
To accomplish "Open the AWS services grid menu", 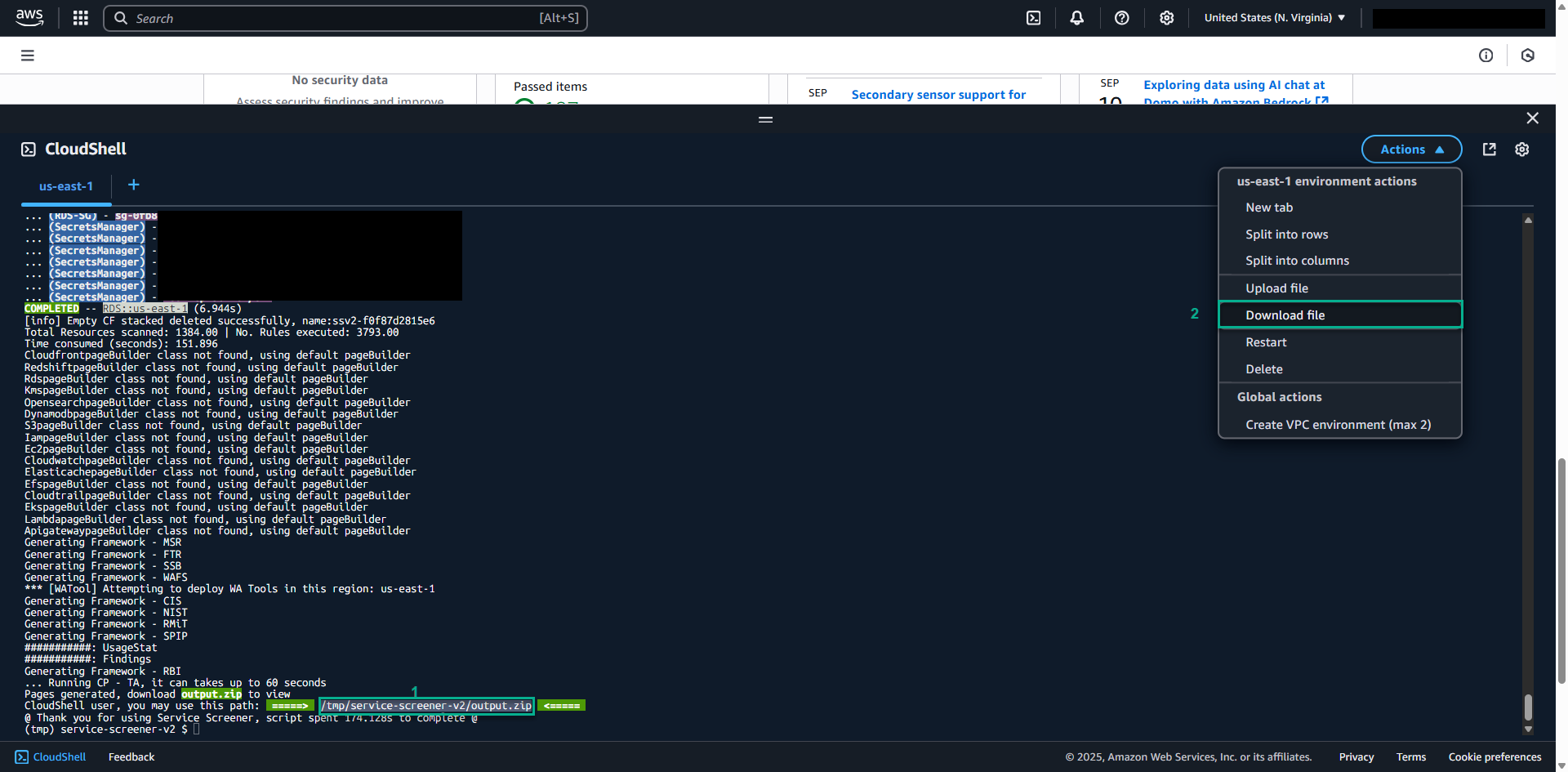I will tap(80, 17).
